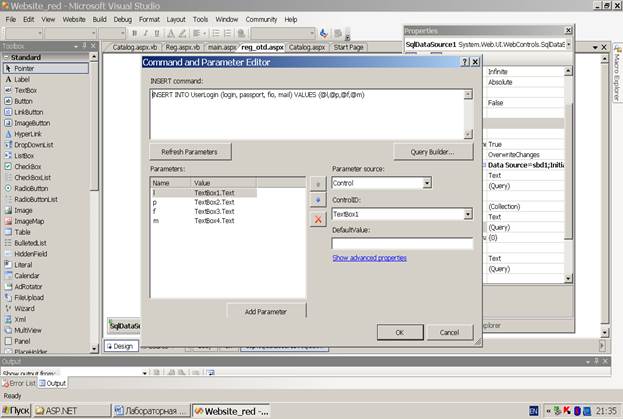Open the foreground color tool
Image resolution: width=623 pixels, height=419 pixels.
click(x=171, y=33)
